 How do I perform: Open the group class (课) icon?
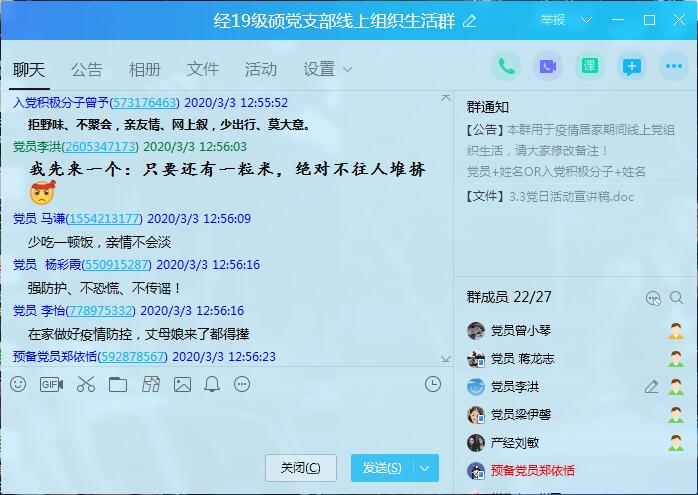click(590, 67)
